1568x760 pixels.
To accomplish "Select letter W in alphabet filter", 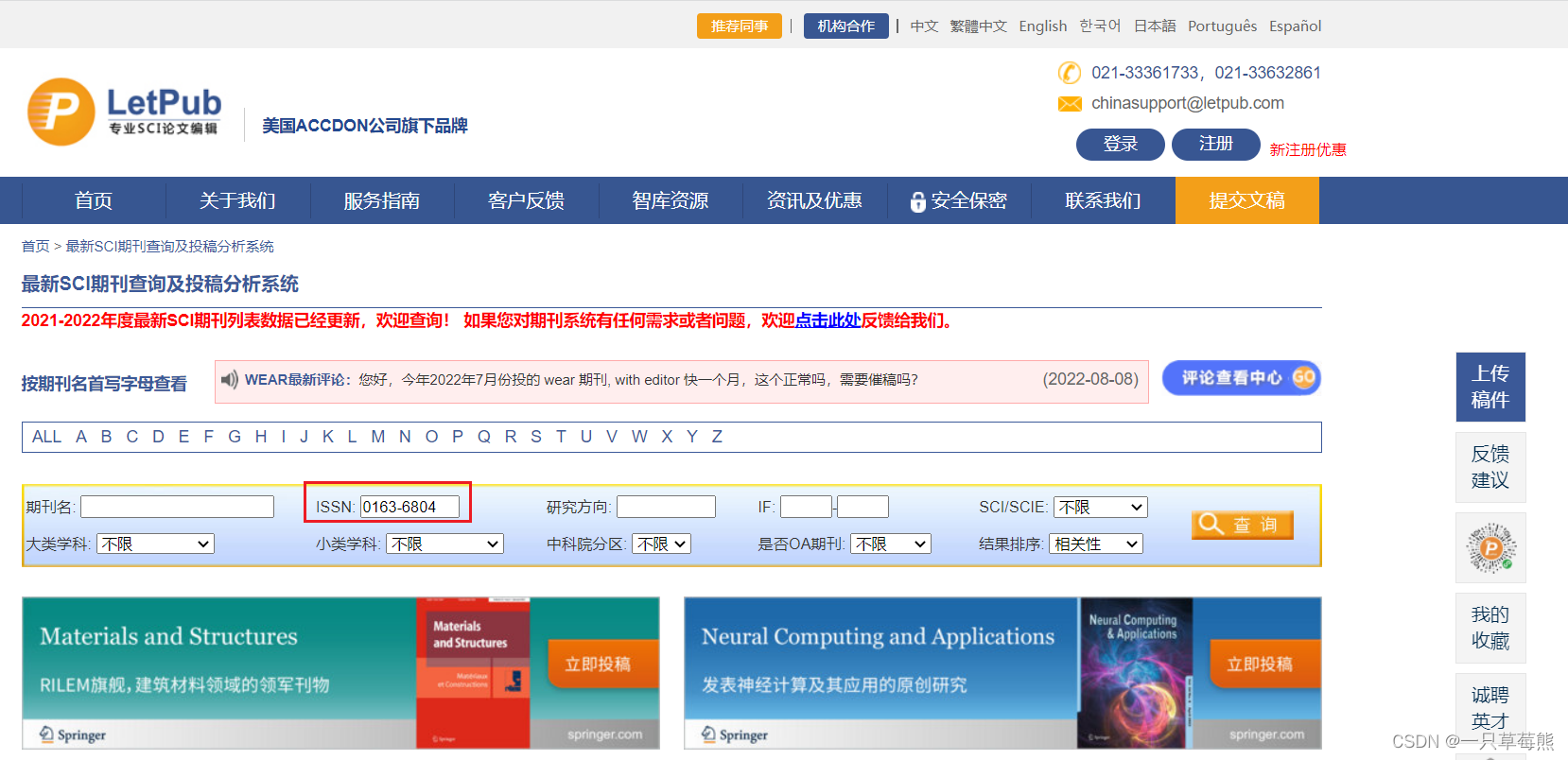I will coord(640,437).
